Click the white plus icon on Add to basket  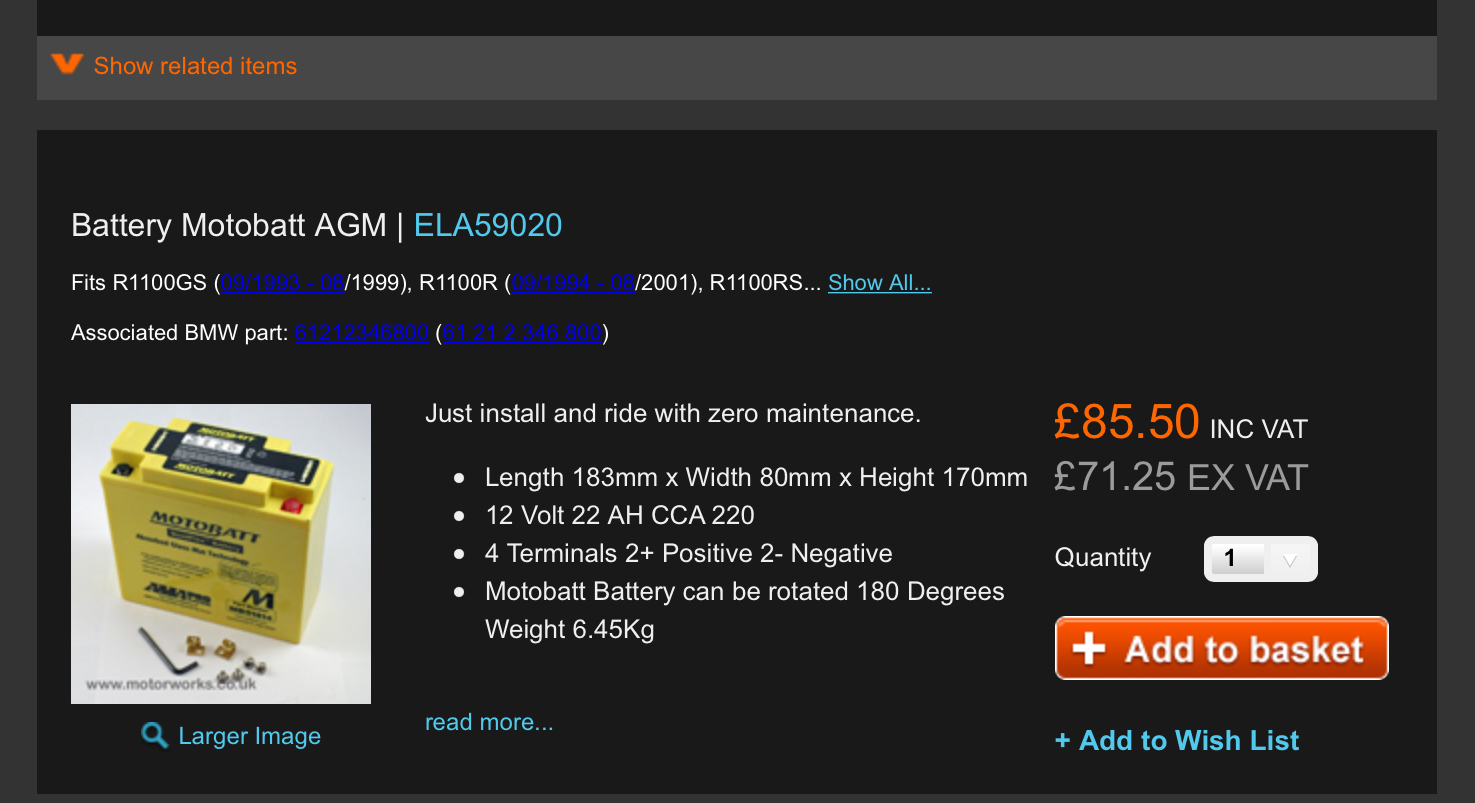pos(1089,649)
